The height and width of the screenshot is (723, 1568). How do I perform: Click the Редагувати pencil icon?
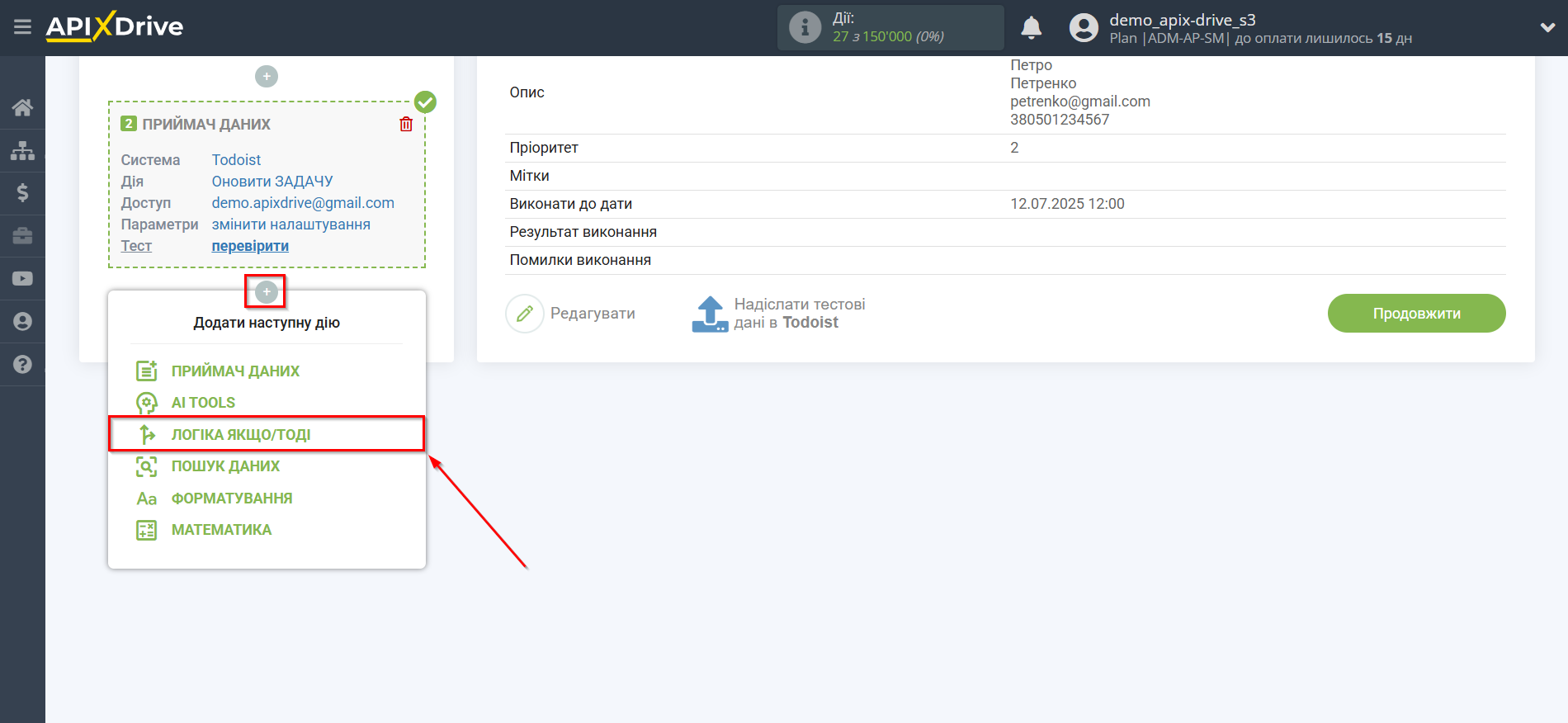[525, 314]
